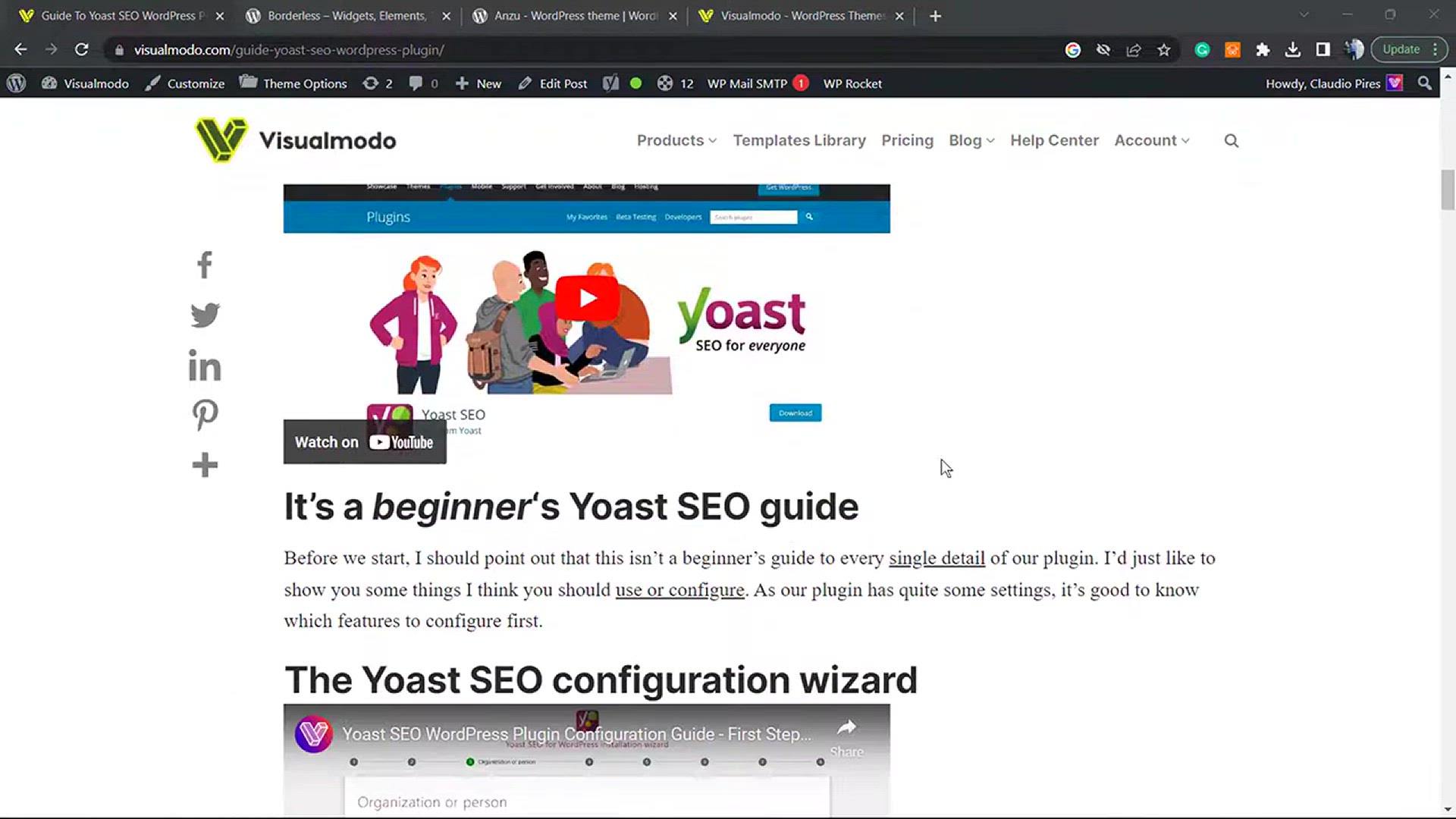
Task: Open WP Rocket menu
Action: pyautogui.click(x=852, y=83)
